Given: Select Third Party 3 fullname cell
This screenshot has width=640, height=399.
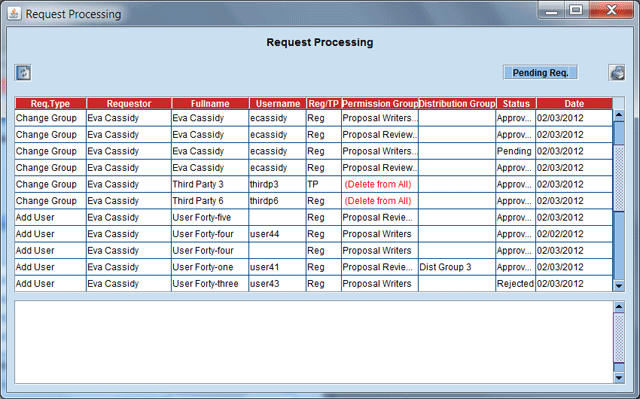Looking at the screenshot, I should (x=210, y=184).
